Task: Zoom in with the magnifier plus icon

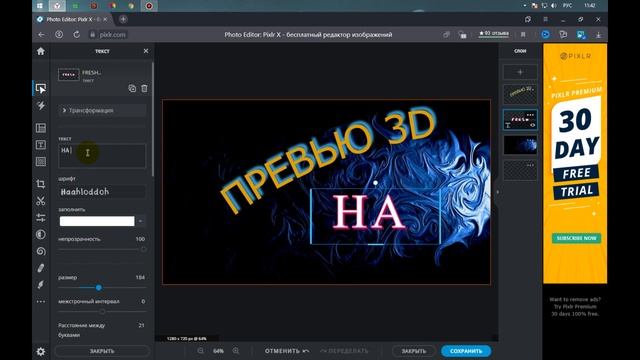Action: click(236, 351)
